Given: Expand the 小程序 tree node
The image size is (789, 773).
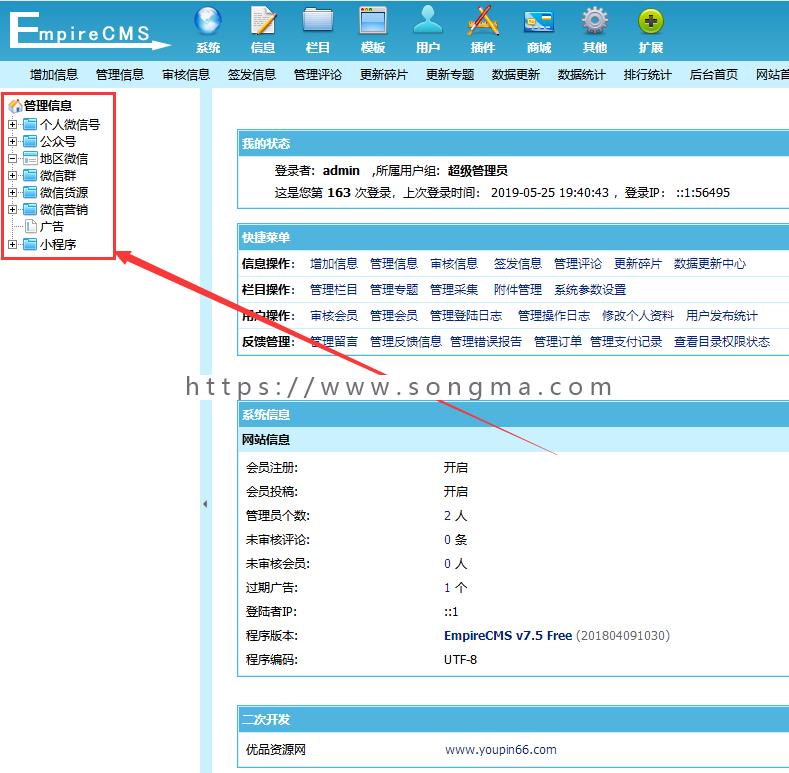Looking at the screenshot, I should (x=13, y=245).
